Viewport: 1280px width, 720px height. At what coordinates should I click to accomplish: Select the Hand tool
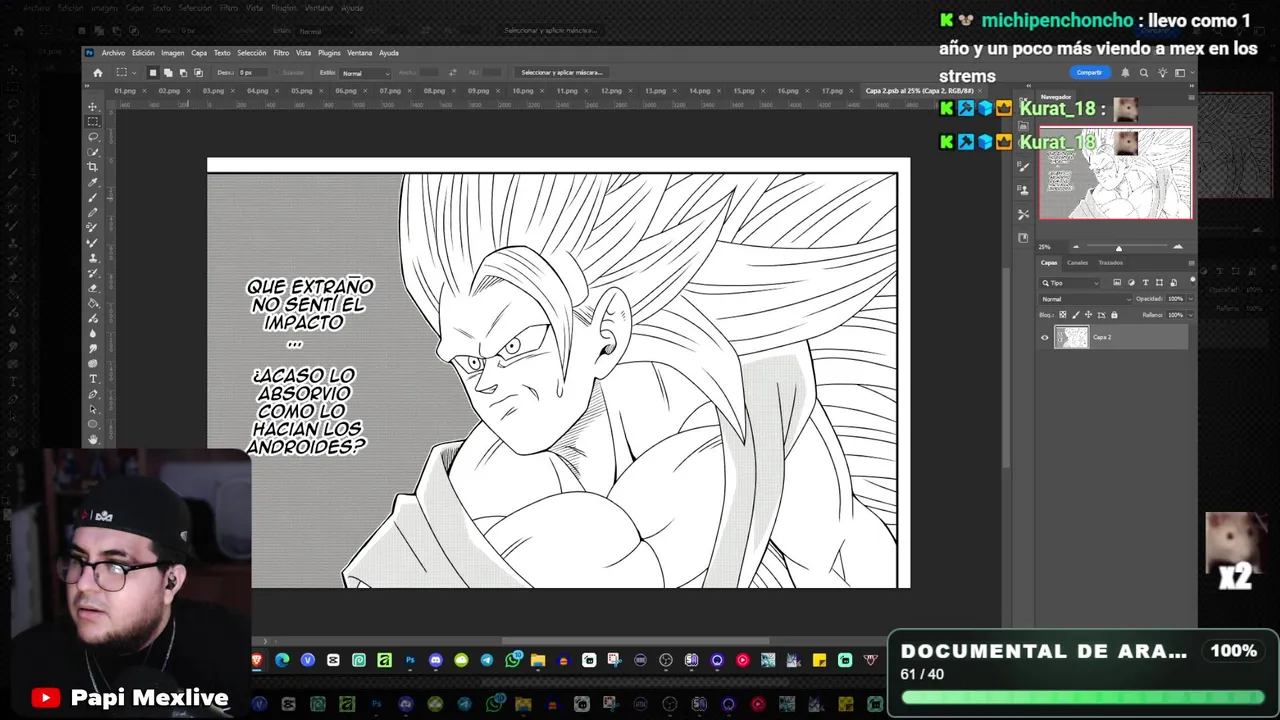tap(93, 439)
